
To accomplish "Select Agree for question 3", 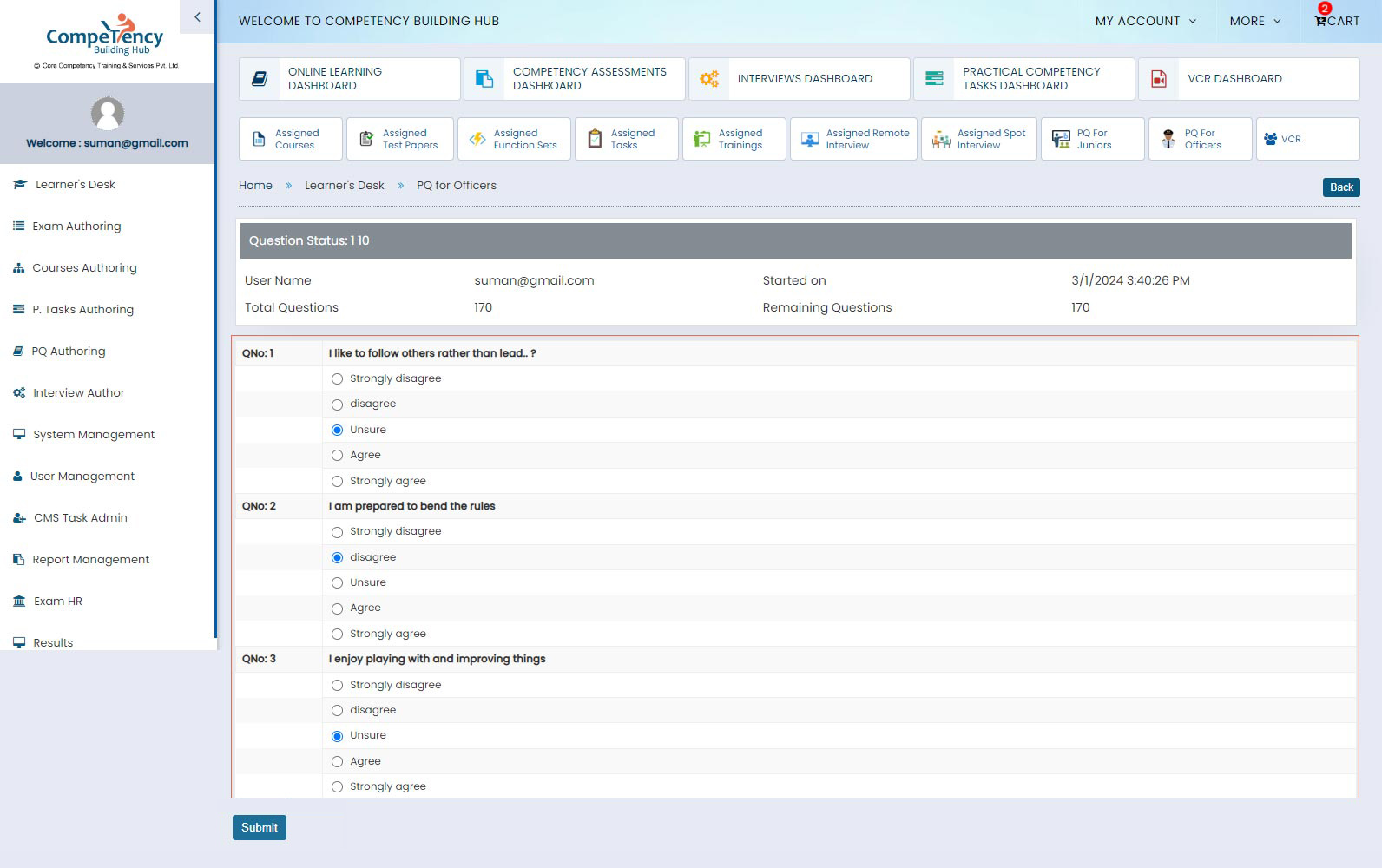I will tap(337, 762).
